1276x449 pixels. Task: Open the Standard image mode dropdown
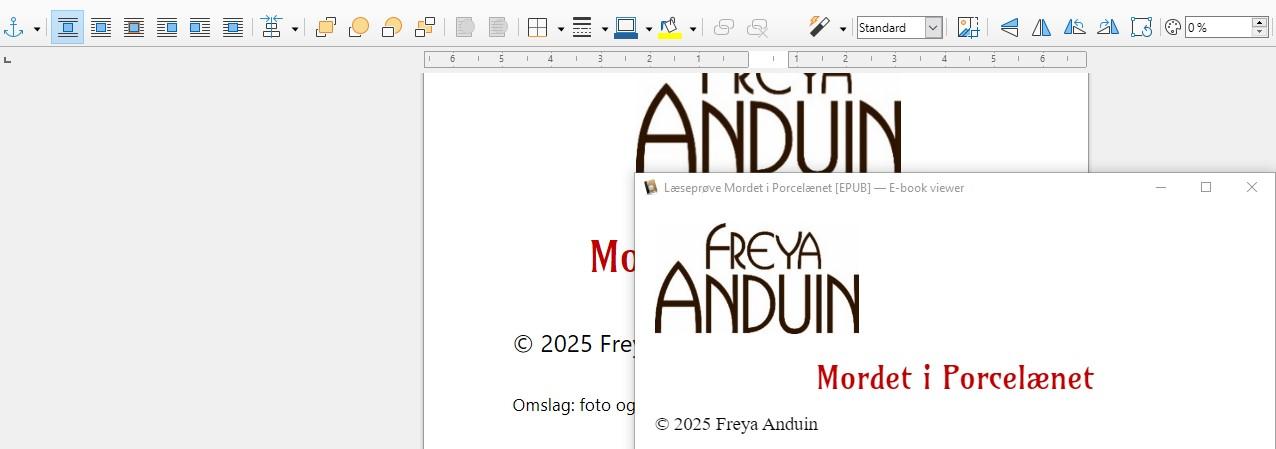[x=933, y=28]
